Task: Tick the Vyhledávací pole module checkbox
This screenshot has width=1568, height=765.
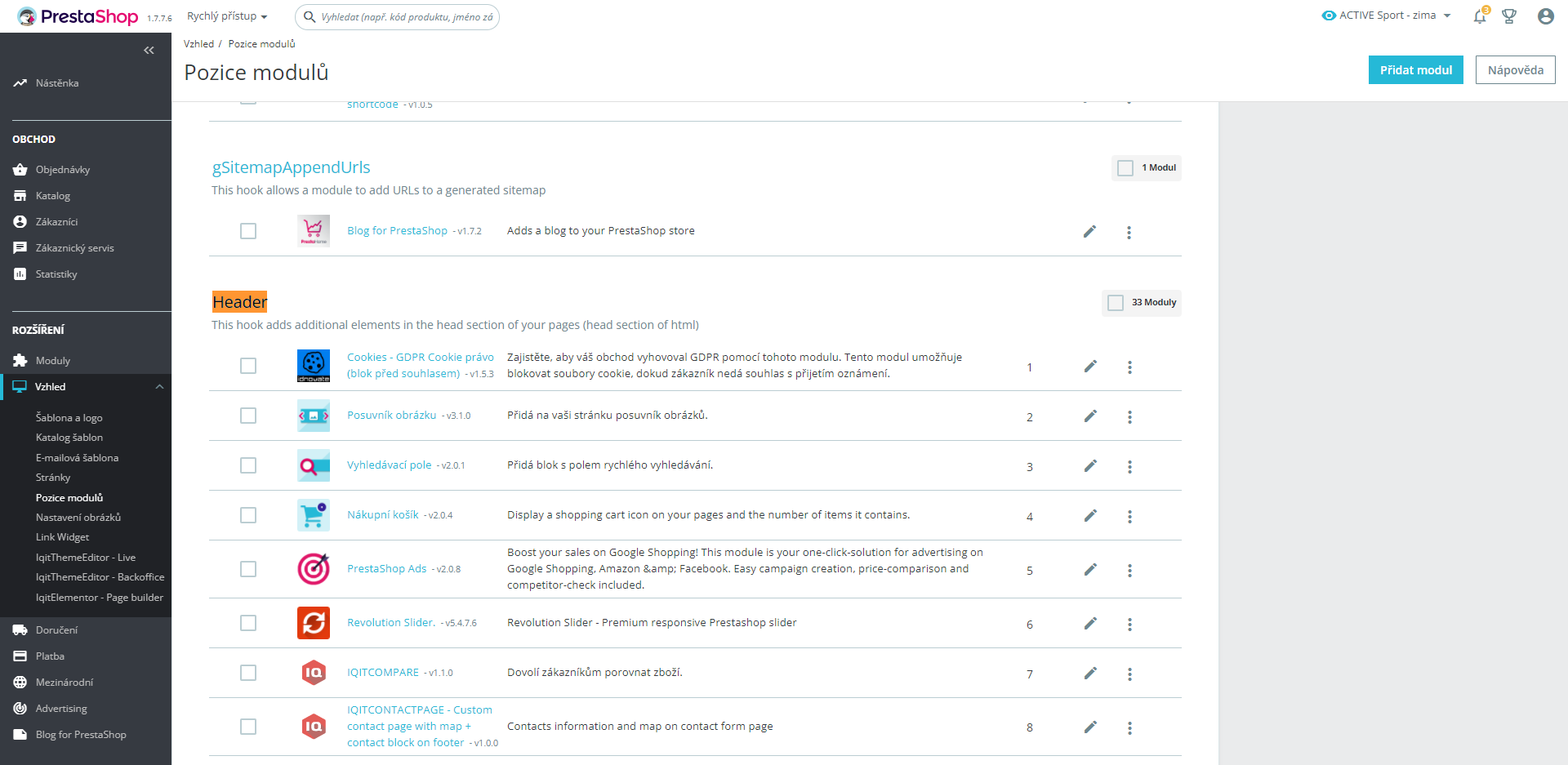Action: 248,465
